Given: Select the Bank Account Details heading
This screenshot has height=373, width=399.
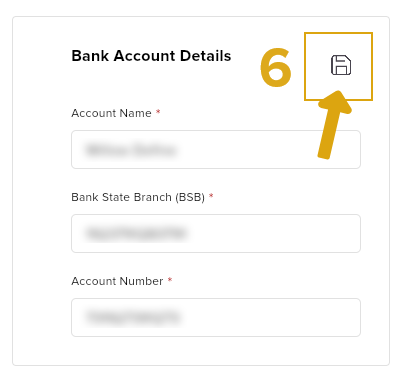Looking at the screenshot, I should pos(151,56).
